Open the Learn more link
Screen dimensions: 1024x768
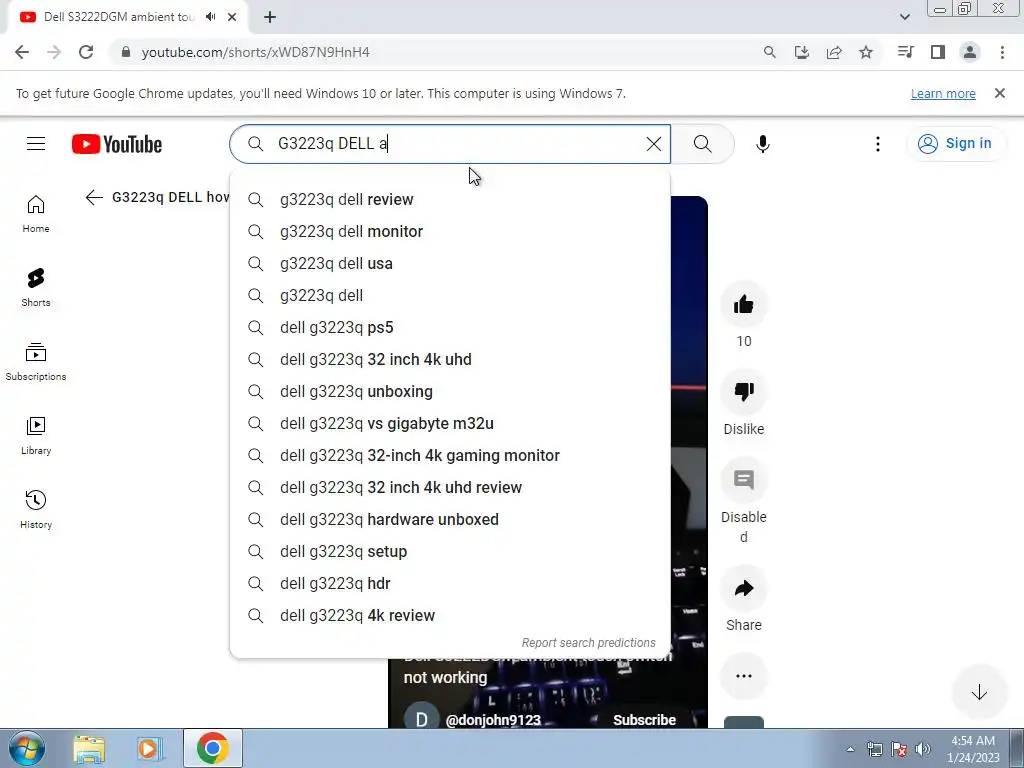coord(943,93)
